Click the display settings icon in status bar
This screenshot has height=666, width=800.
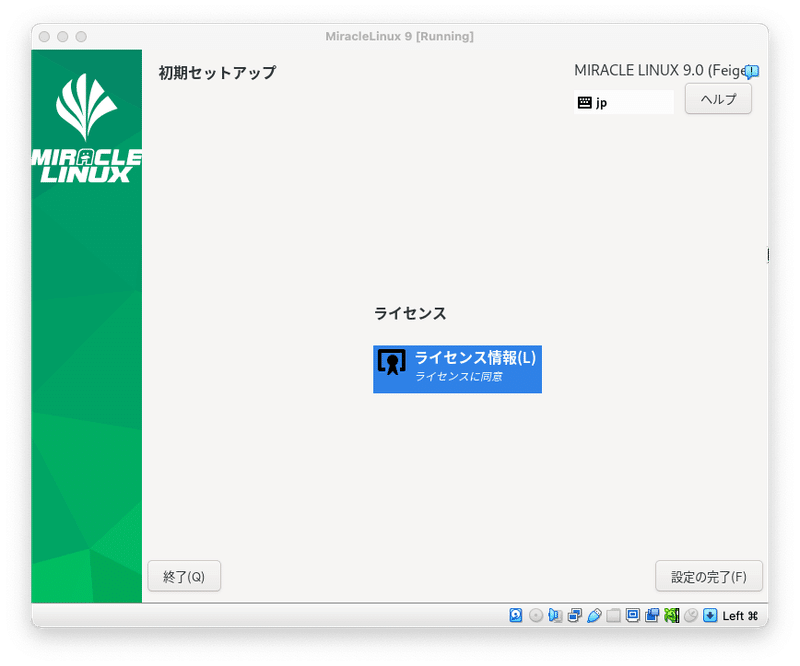(x=633, y=615)
